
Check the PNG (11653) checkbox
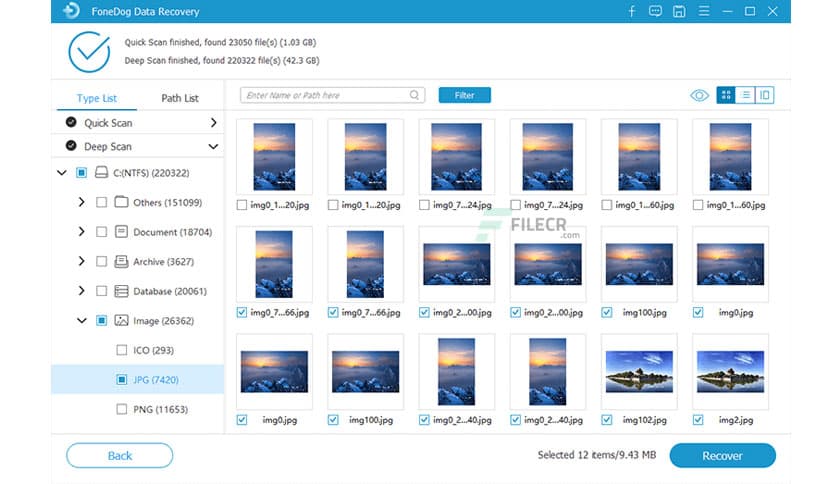pyautogui.click(x=122, y=409)
